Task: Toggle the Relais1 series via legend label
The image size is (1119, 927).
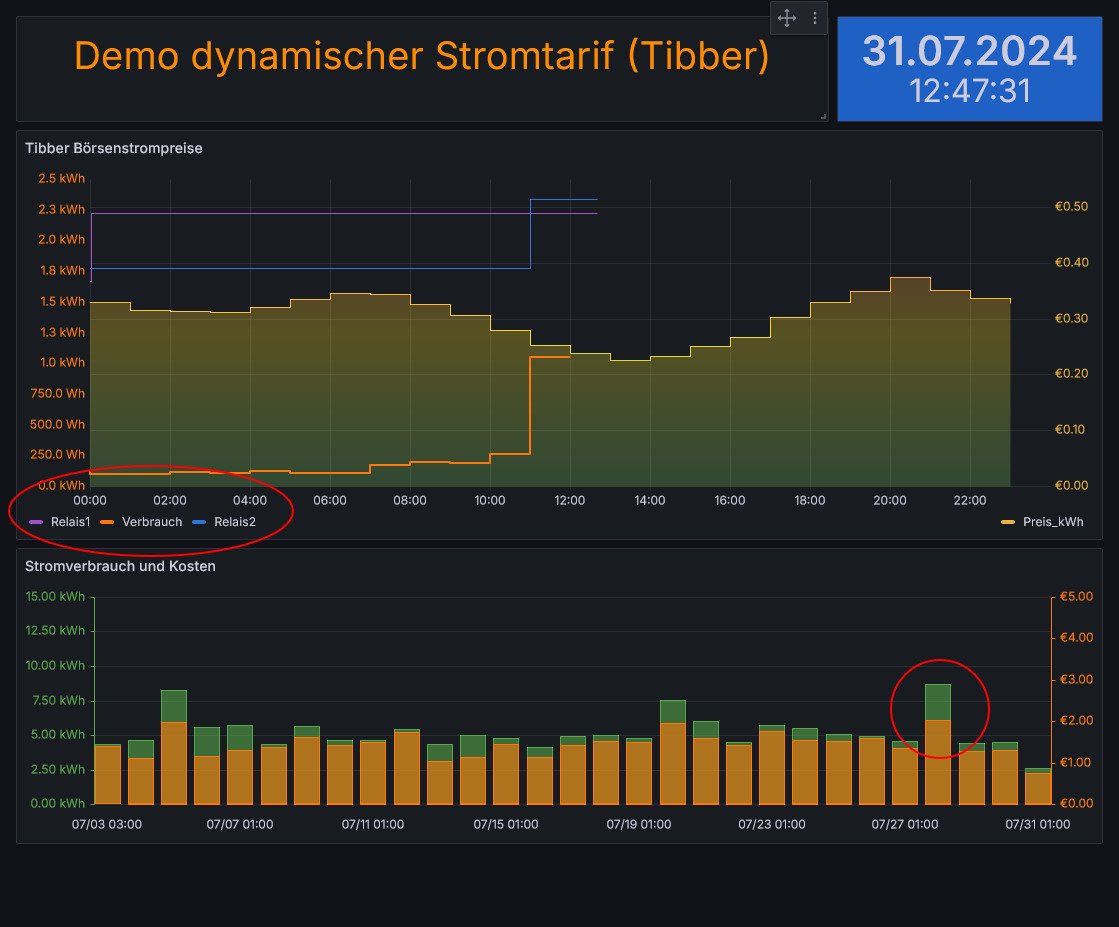Action: coord(70,522)
